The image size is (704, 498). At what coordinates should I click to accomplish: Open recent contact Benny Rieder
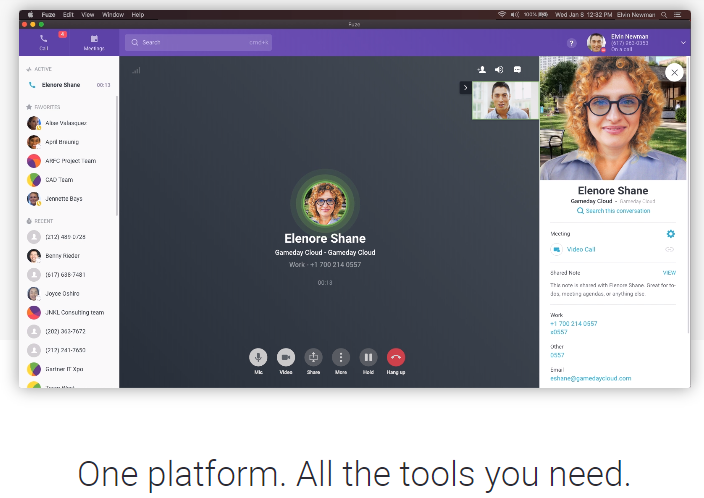[x=69, y=256]
